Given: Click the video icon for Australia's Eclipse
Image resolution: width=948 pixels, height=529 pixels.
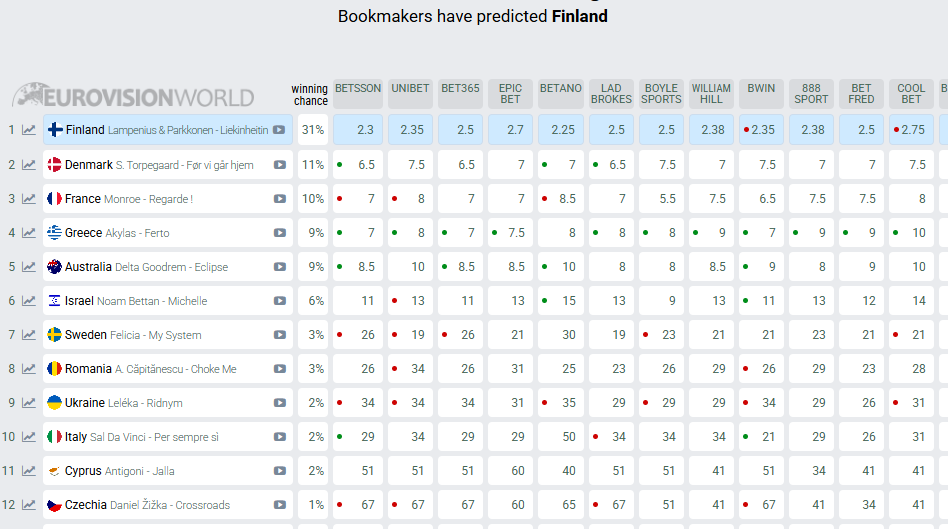Looking at the screenshot, I should [x=280, y=267].
